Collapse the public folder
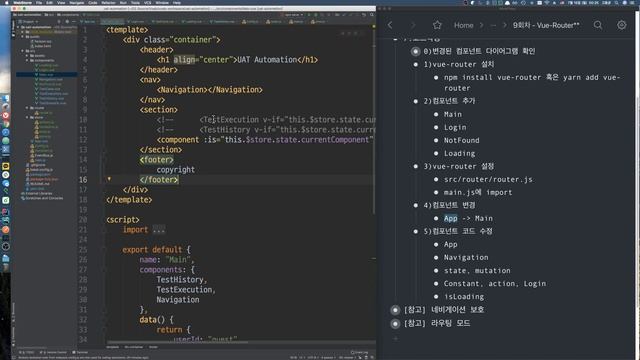Viewport: 640px width, 360px height. click(x=22, y=37)
